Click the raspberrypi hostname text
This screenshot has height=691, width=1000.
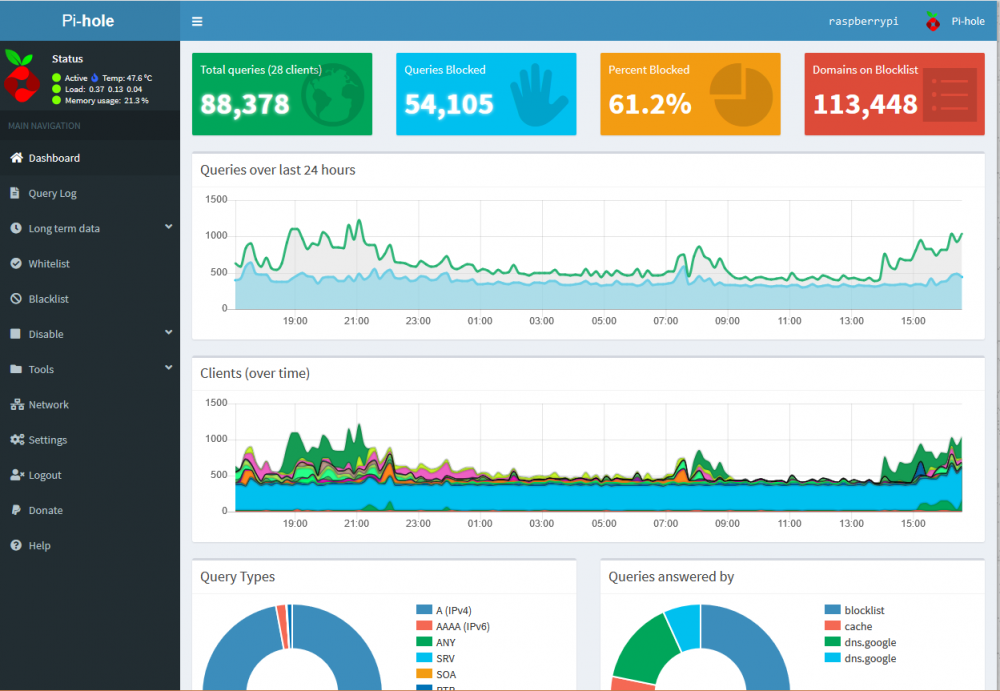pyautogui.click(x=863, y=22)
